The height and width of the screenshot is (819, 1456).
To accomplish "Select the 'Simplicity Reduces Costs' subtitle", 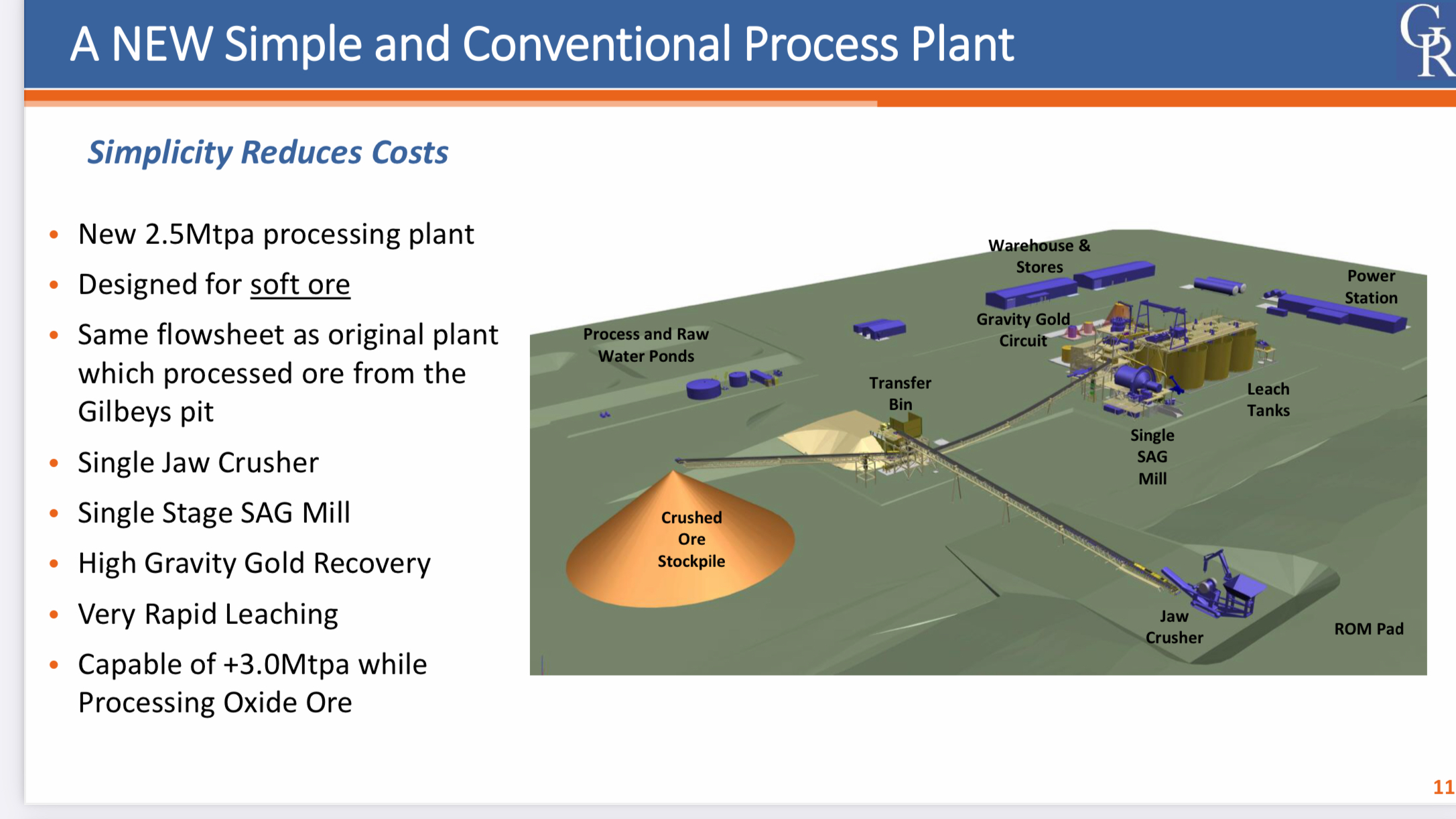I will [268, 152].
